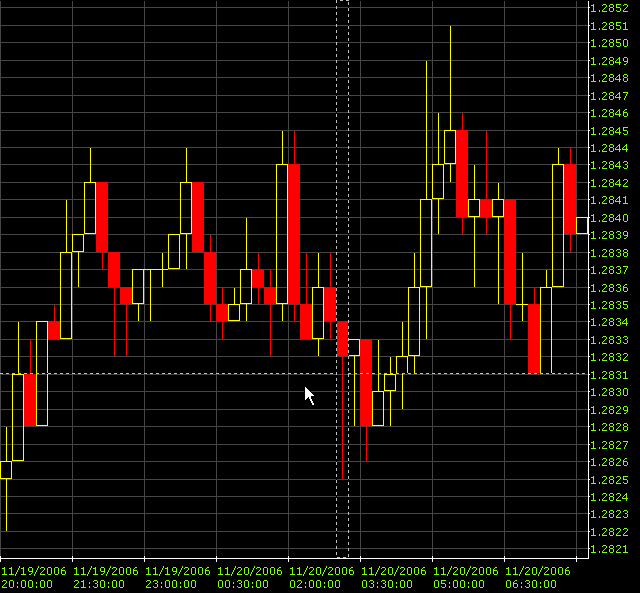
Task: Select the 1.2823 price axis value
Action: pyautogui.click(x=609, y=514)
